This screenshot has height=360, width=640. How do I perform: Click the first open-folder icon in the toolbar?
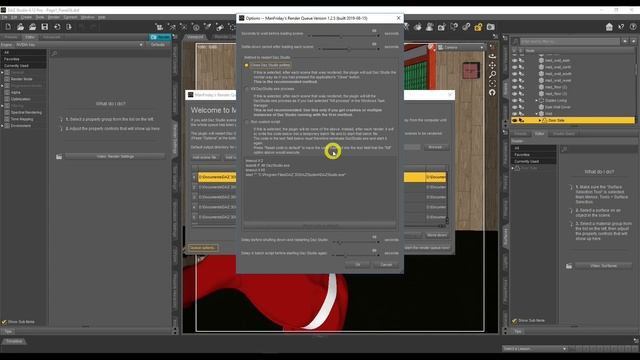click(x=20, y=27)
